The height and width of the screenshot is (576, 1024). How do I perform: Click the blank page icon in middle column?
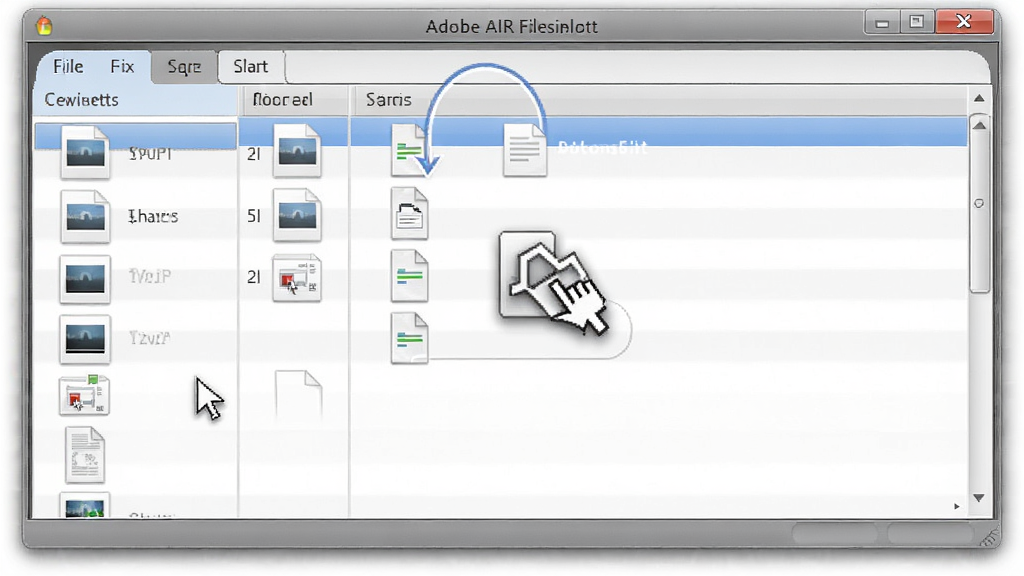click(x=298, y=394)
